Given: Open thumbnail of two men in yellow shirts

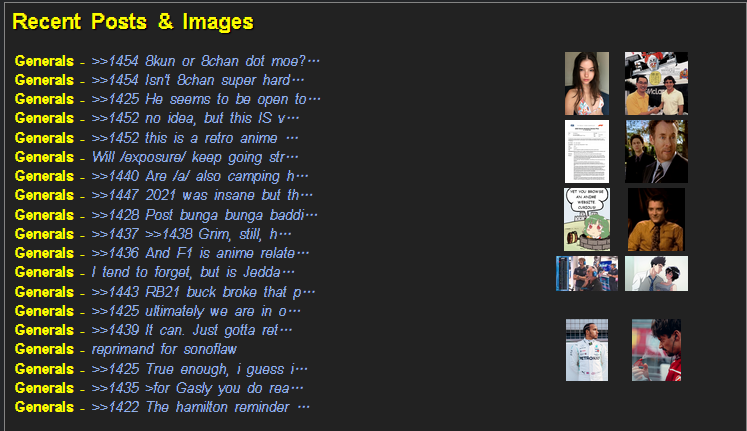Looking at the screenshot, I should coord(656,83).
